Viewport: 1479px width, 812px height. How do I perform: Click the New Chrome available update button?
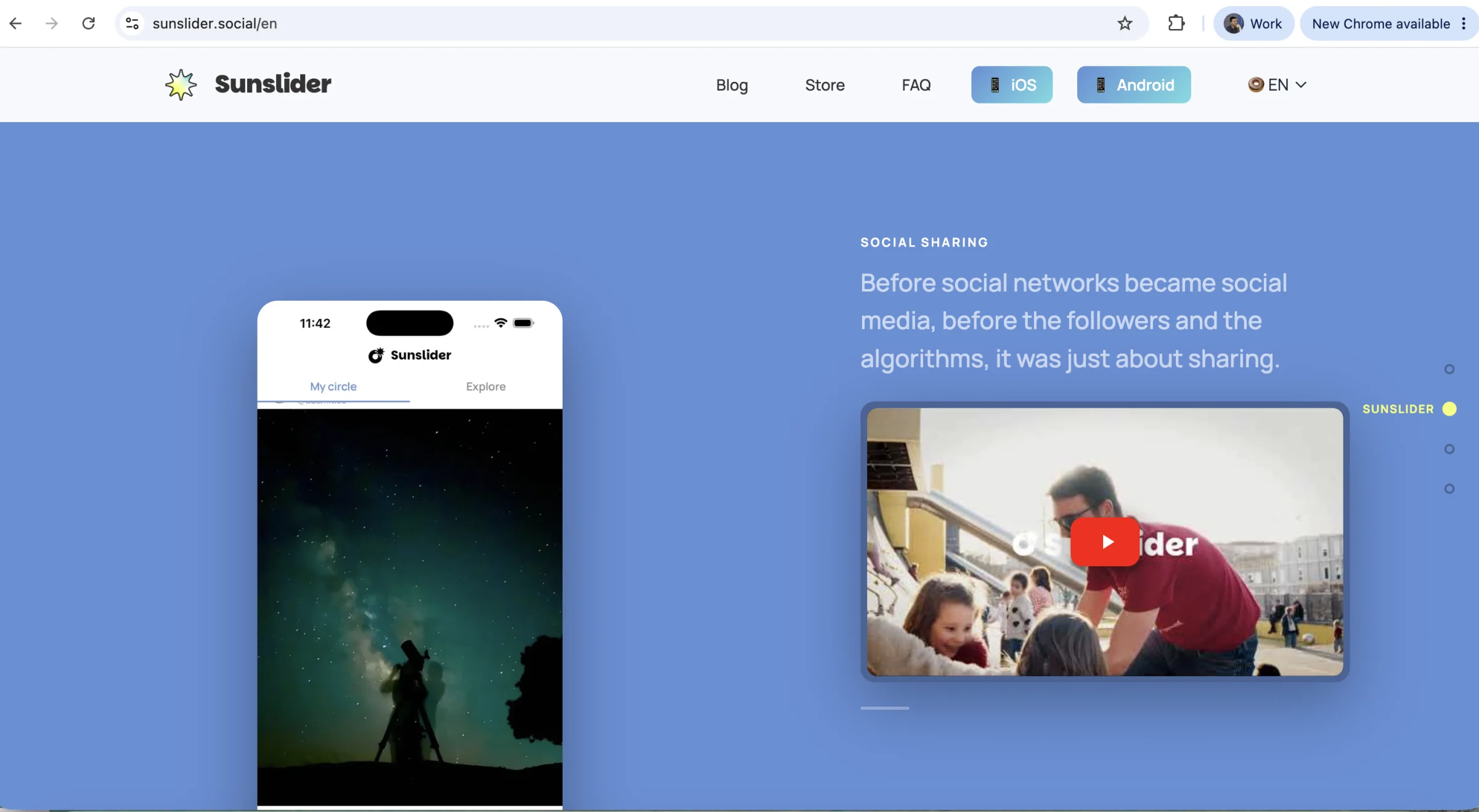(1380, 23)
